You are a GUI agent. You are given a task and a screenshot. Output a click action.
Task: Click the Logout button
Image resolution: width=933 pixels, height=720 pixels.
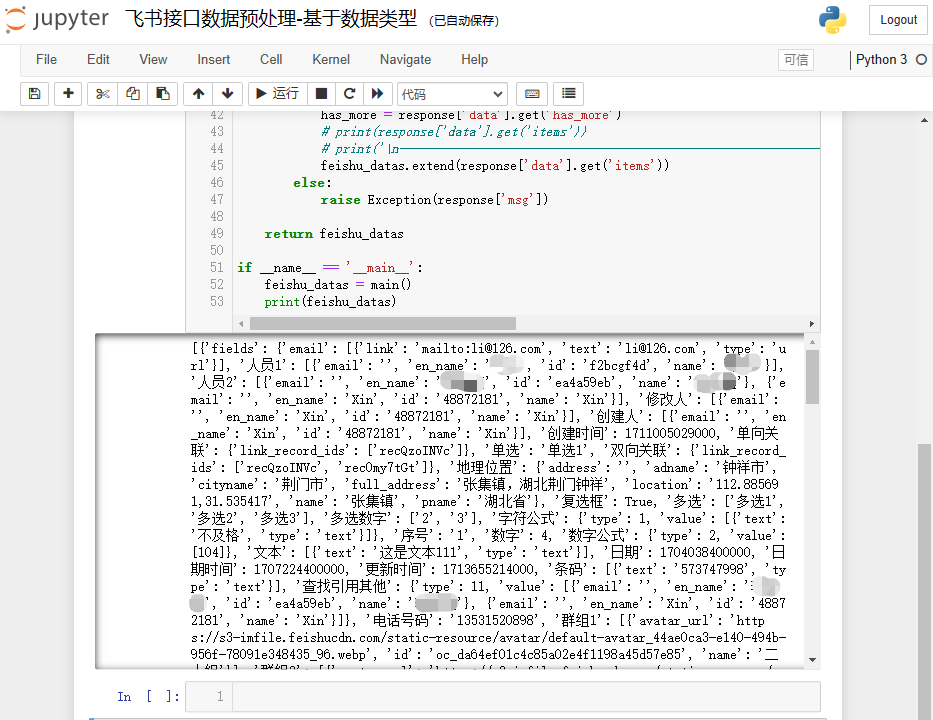[x=898, y=20]
